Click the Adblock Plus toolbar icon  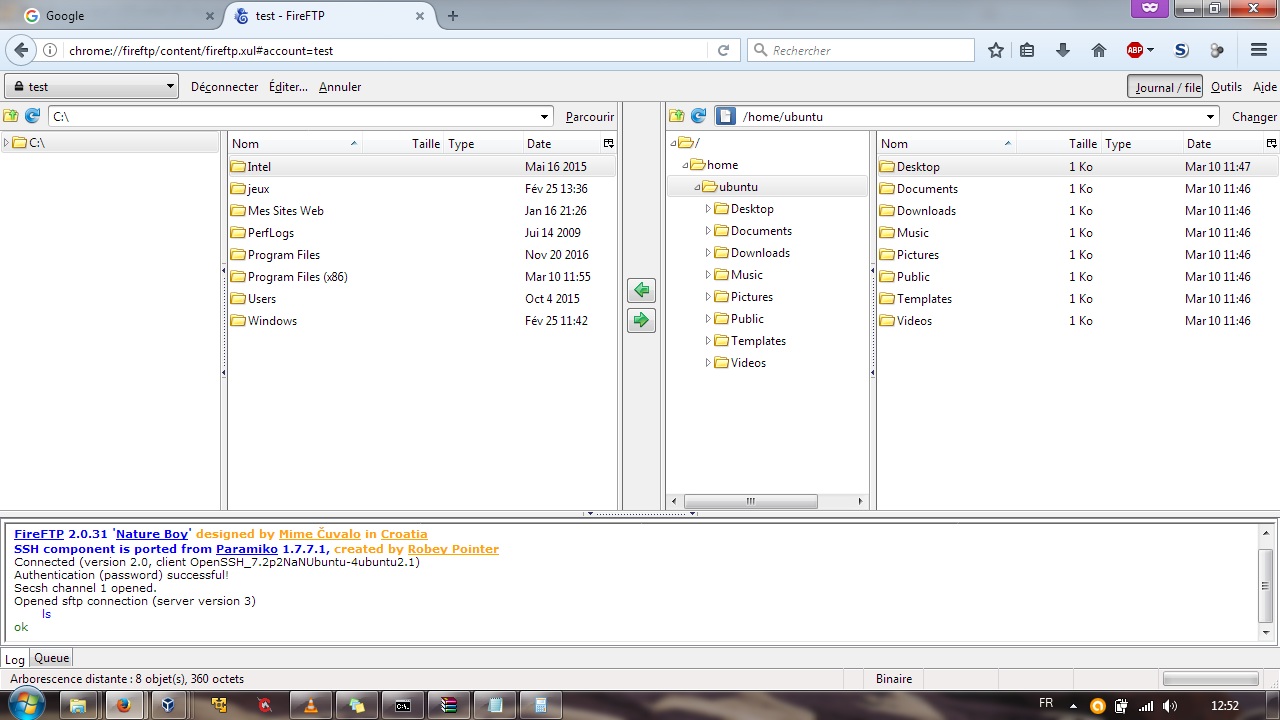tap(1135, 50)
